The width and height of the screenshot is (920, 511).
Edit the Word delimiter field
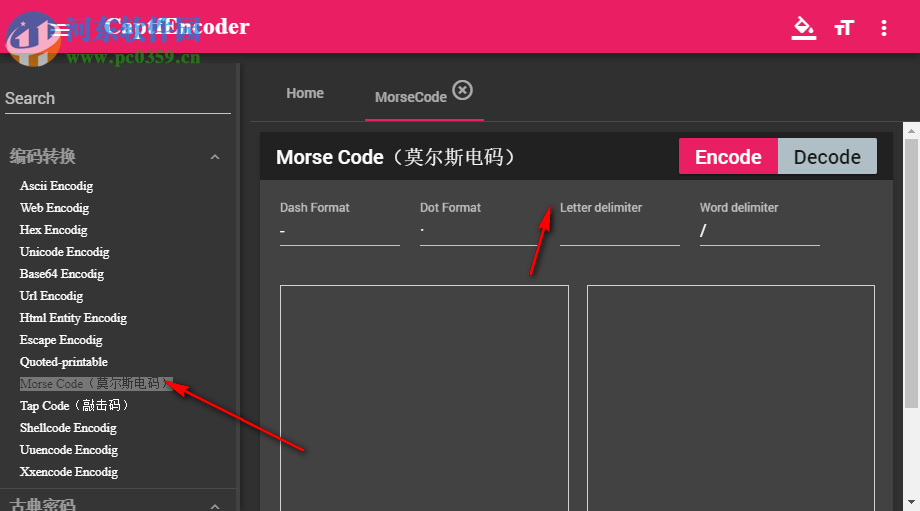pos(759,231)
